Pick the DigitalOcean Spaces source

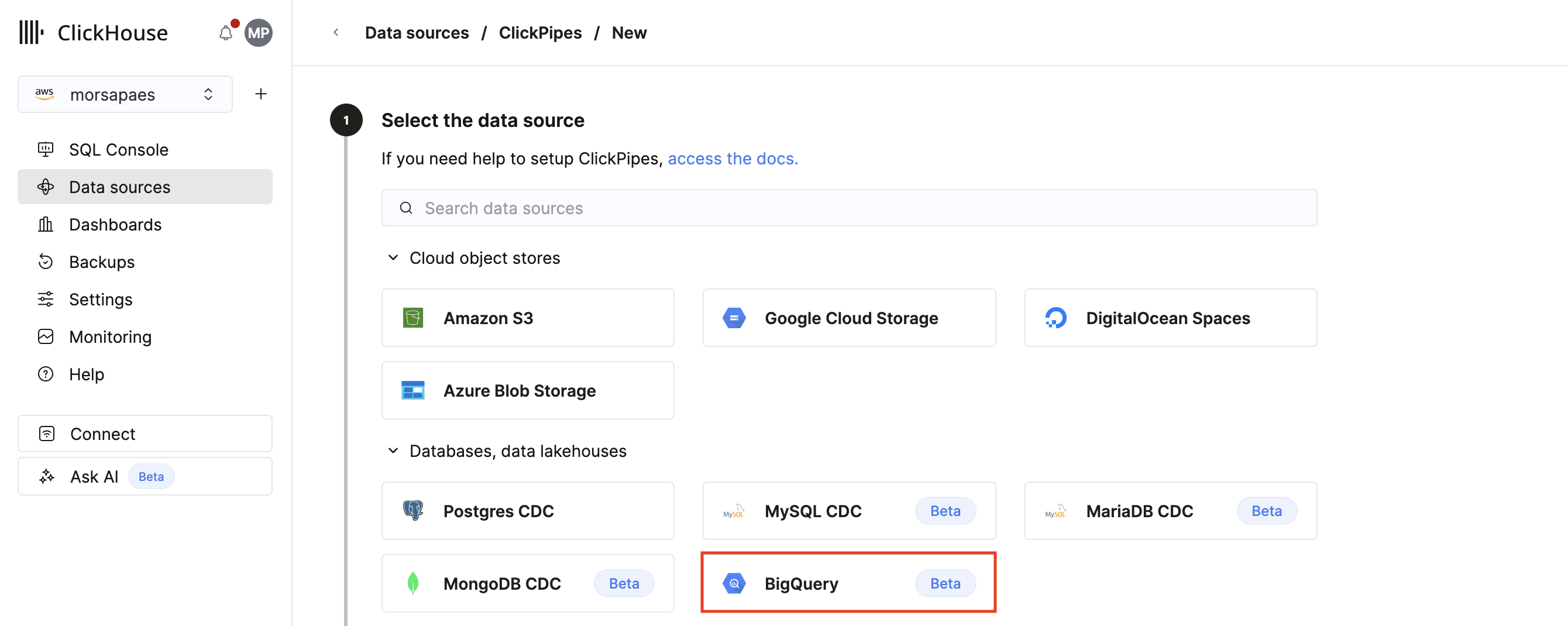(1170, 317)
